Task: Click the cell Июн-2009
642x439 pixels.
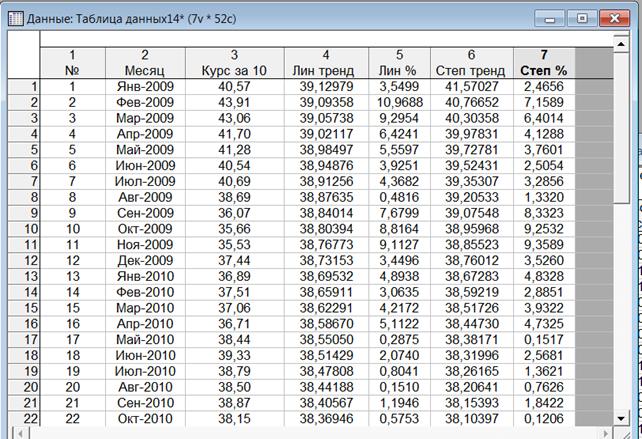Action: pyautogui.click(x=145, y=165)
